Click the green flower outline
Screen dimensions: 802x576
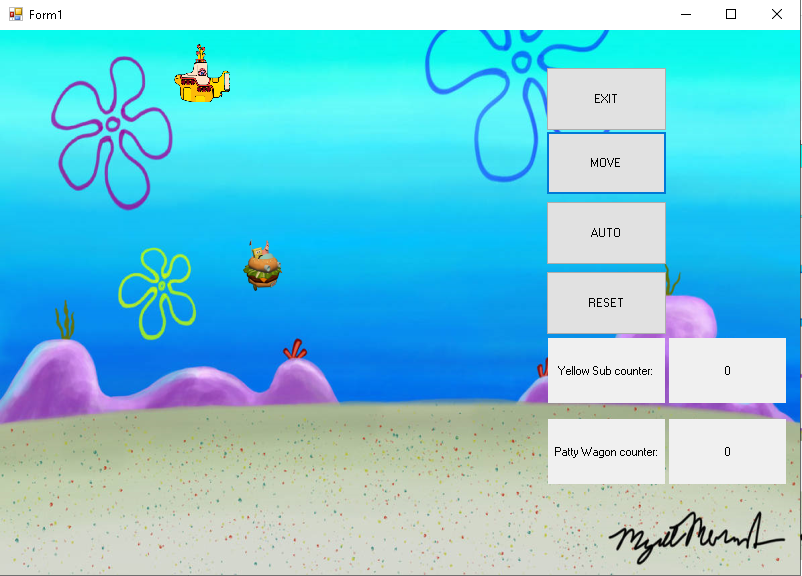click(157, 288)
